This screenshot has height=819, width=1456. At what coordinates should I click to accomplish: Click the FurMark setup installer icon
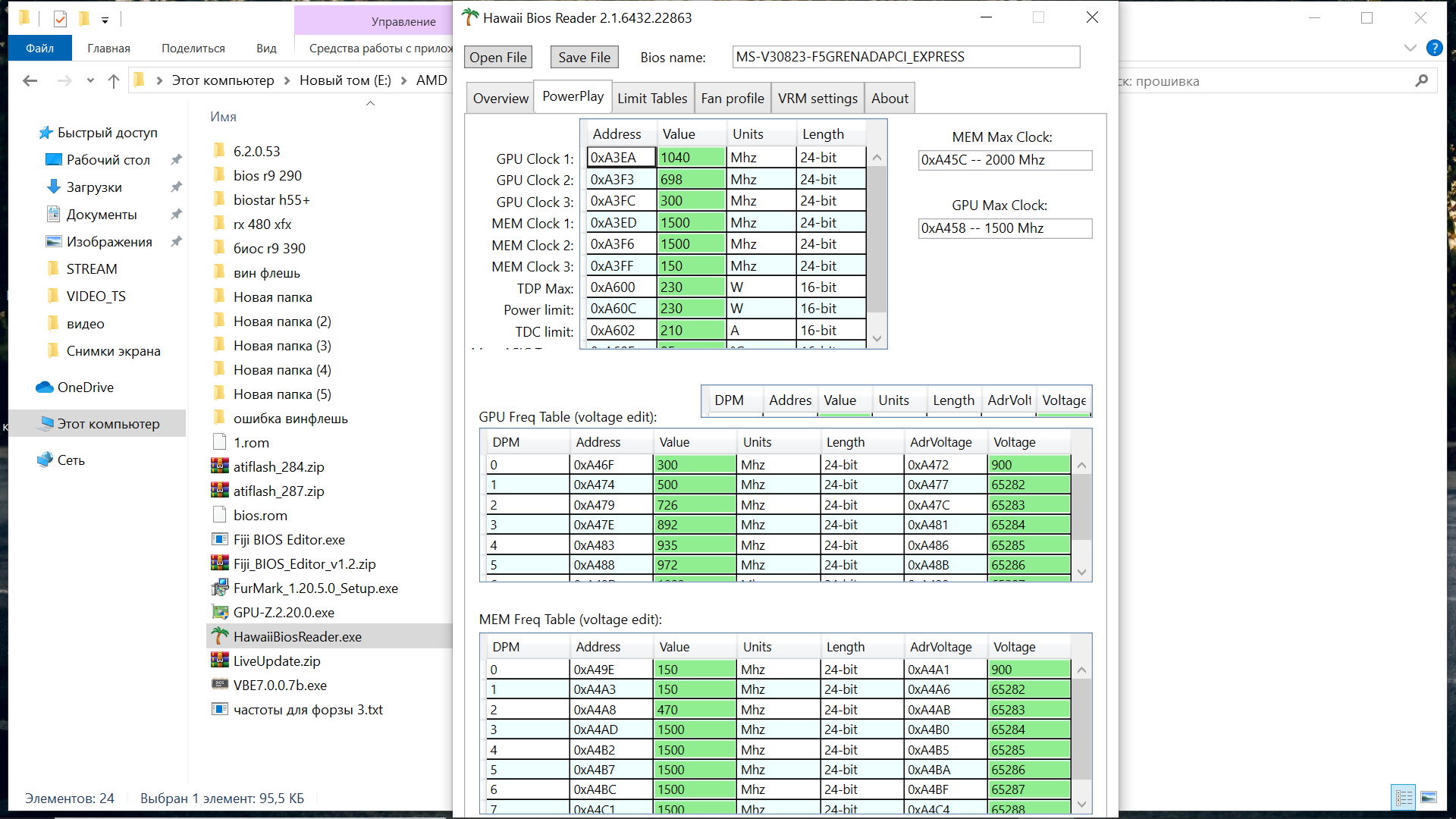click(220, 588)
